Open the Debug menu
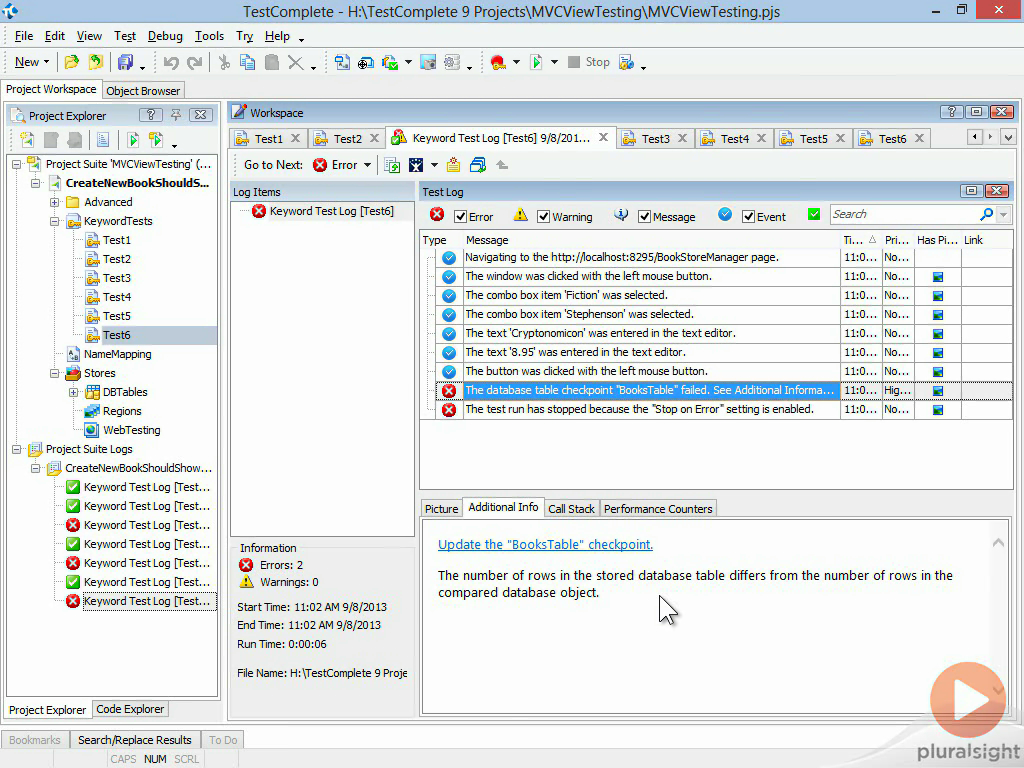The image size is (1024, 768). [165, 36]
